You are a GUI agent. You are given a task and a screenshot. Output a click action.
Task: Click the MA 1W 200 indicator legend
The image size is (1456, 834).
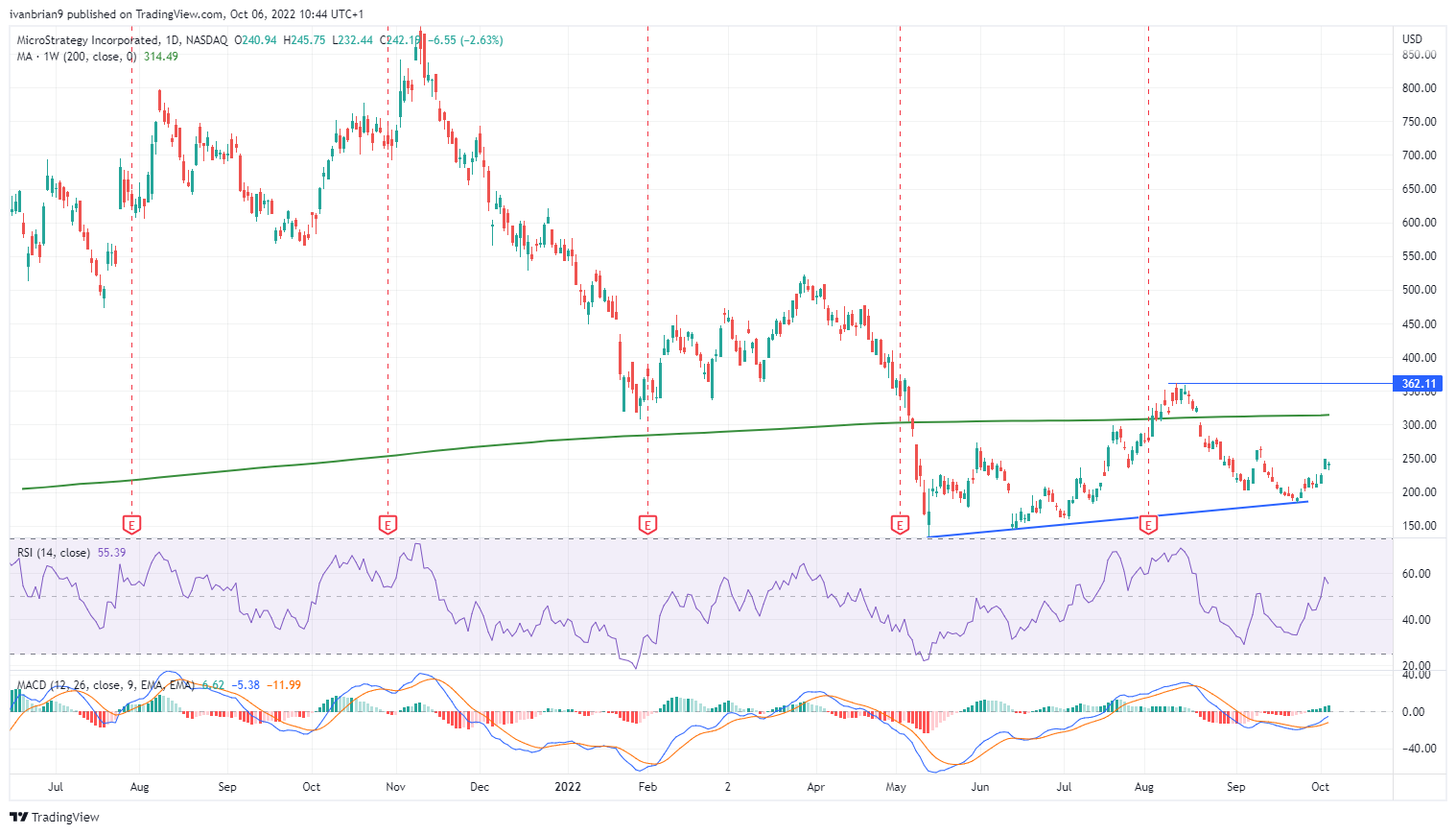coord(96,57)
